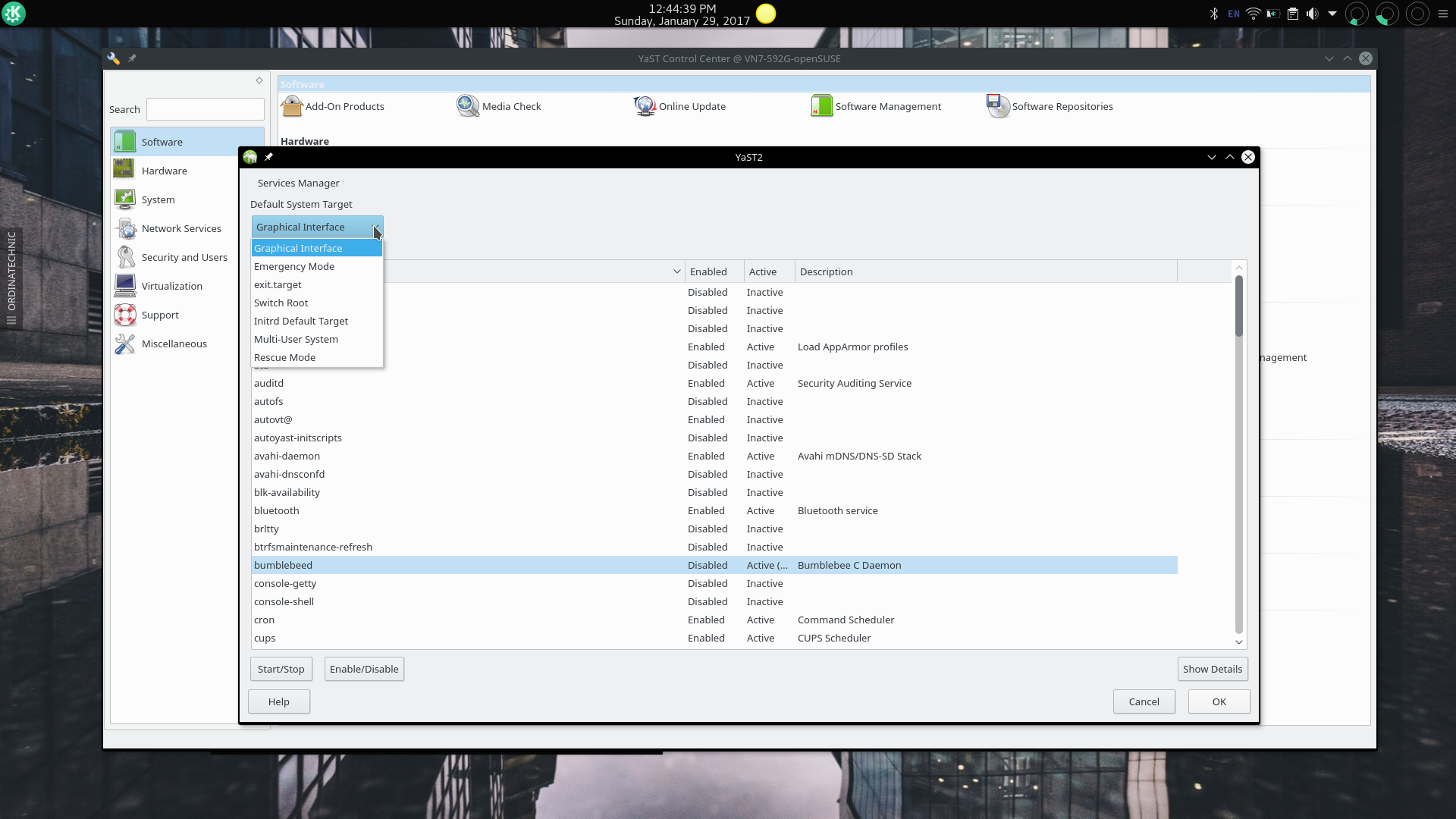The width and height of the screenshot is (1456, 819).
Task: Open the clock and date widget
Action: [x=682, y=14]
